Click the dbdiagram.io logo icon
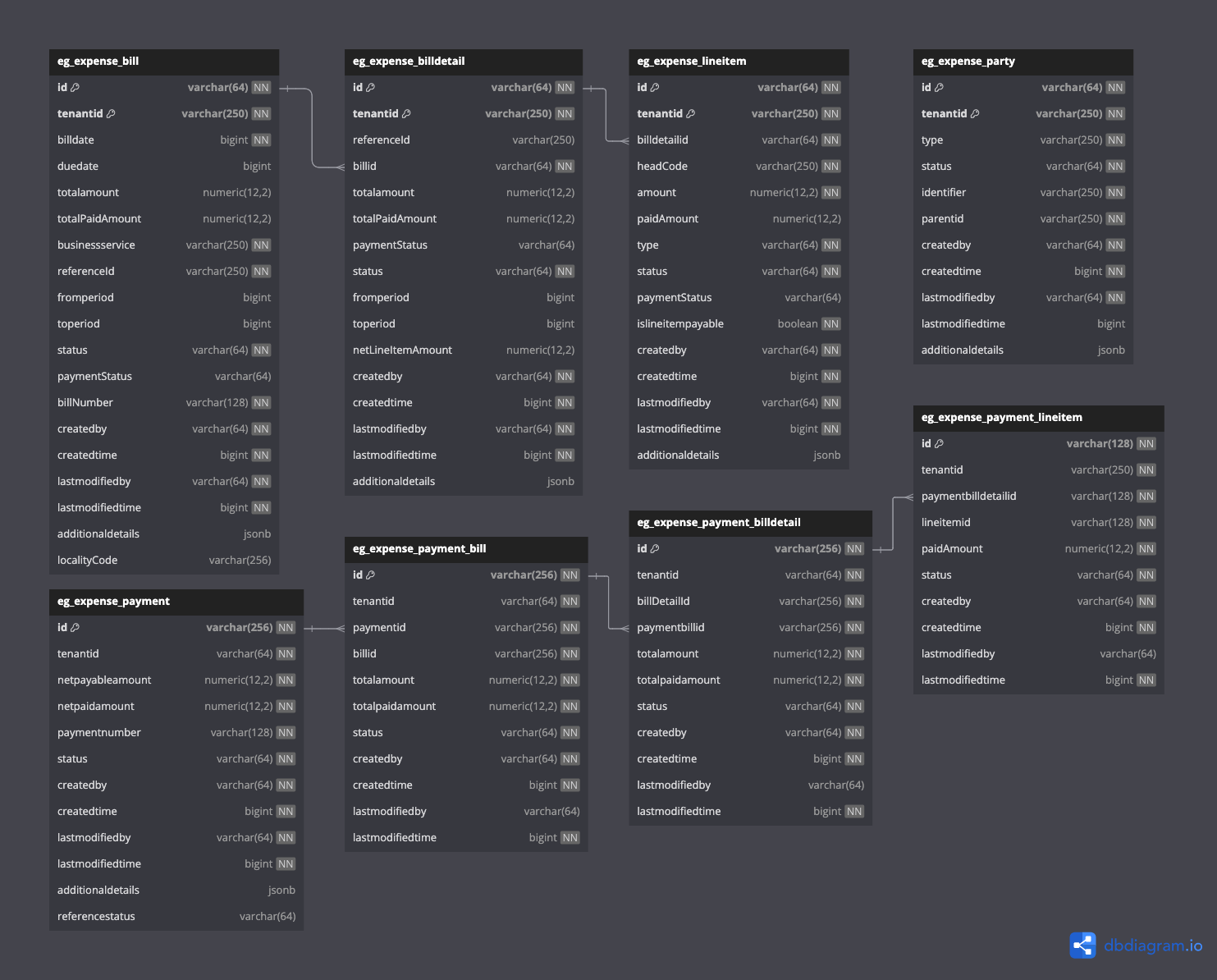The image size is (1217, 980). [x=1082, y=946]
